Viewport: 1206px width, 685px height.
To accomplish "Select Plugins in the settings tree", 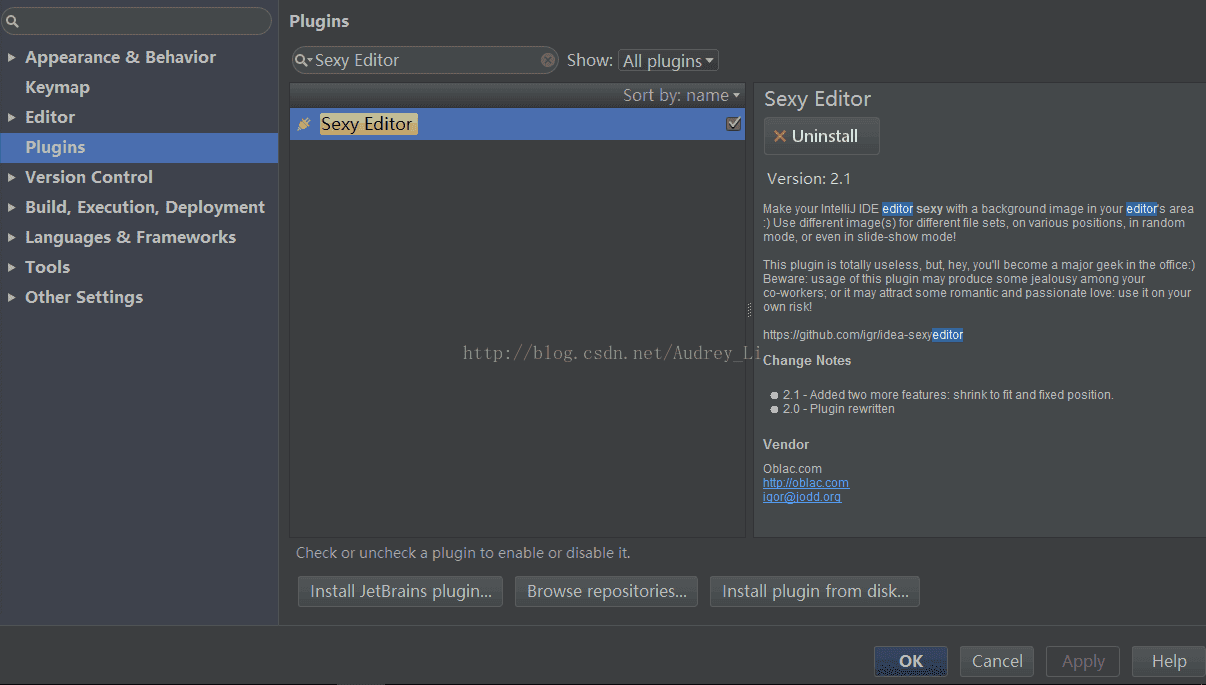I will click(x=139, y=147).
